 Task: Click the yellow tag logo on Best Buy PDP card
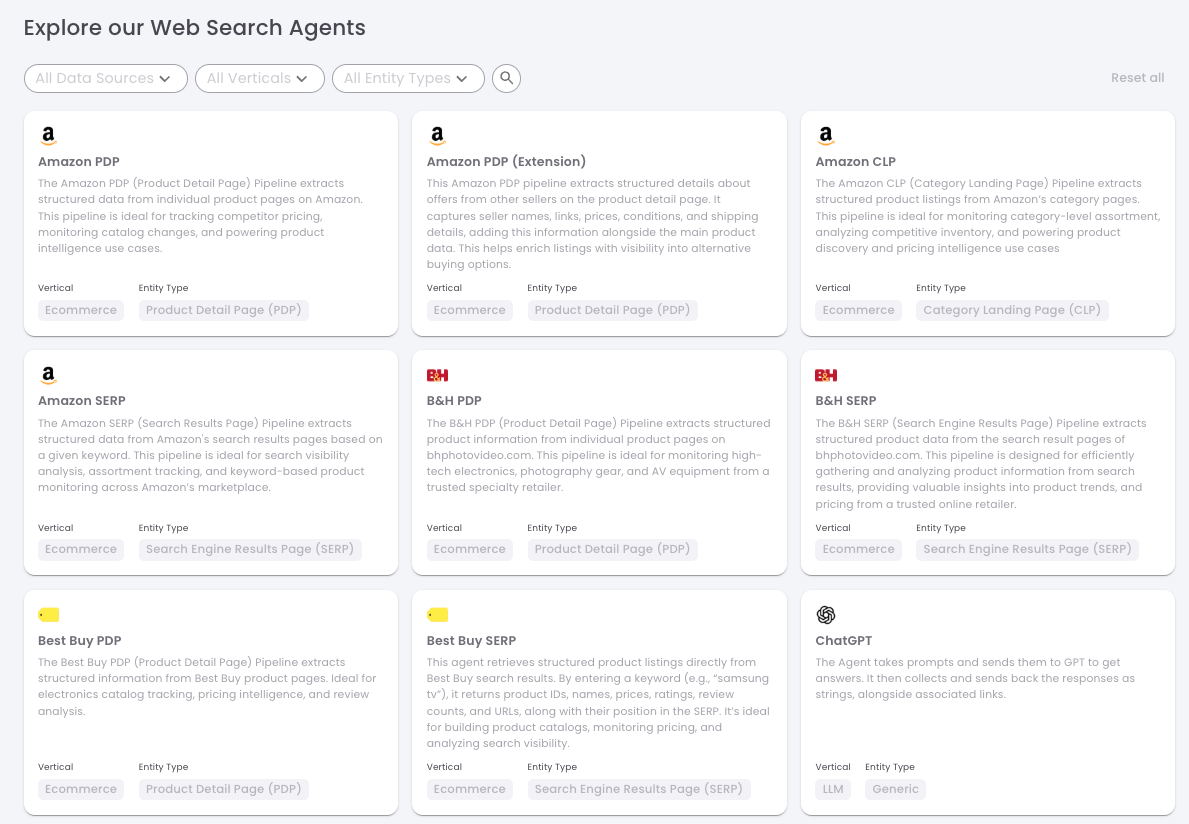(49, 615)
